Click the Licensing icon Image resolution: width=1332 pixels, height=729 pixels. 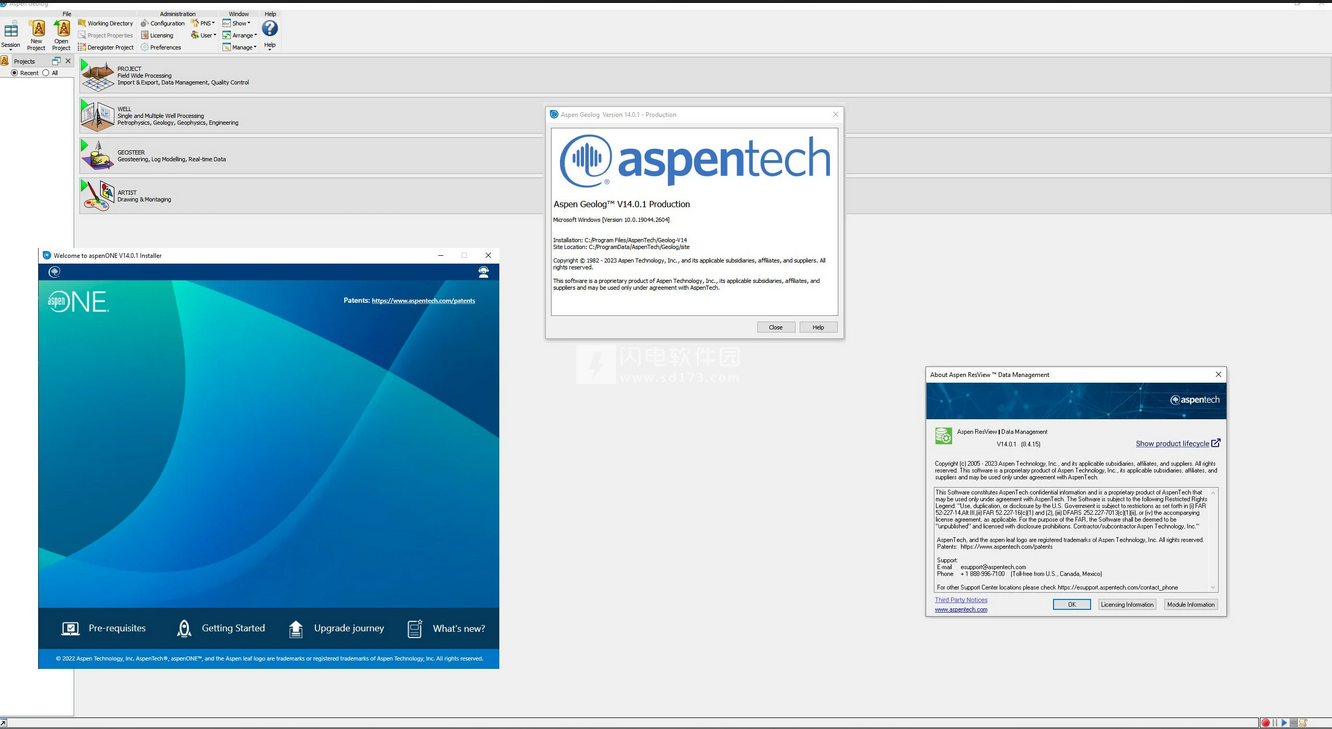pos(144,35)
